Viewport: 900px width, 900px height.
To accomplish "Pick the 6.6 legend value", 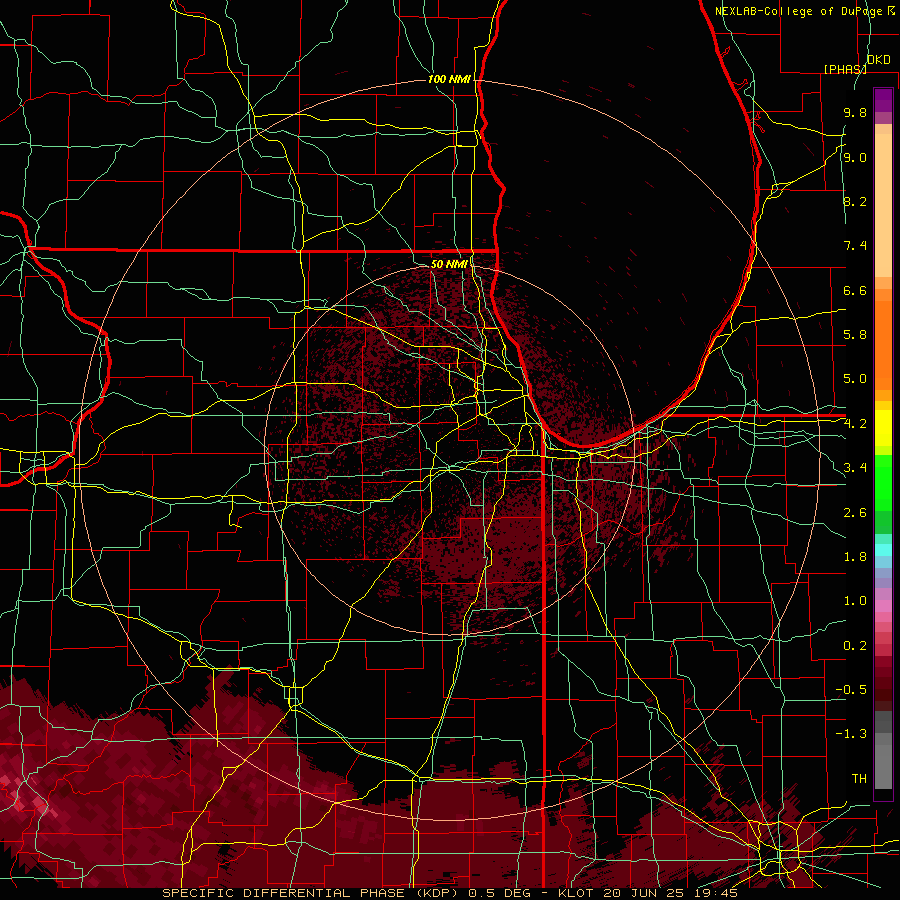I will (x=855, y=290).
